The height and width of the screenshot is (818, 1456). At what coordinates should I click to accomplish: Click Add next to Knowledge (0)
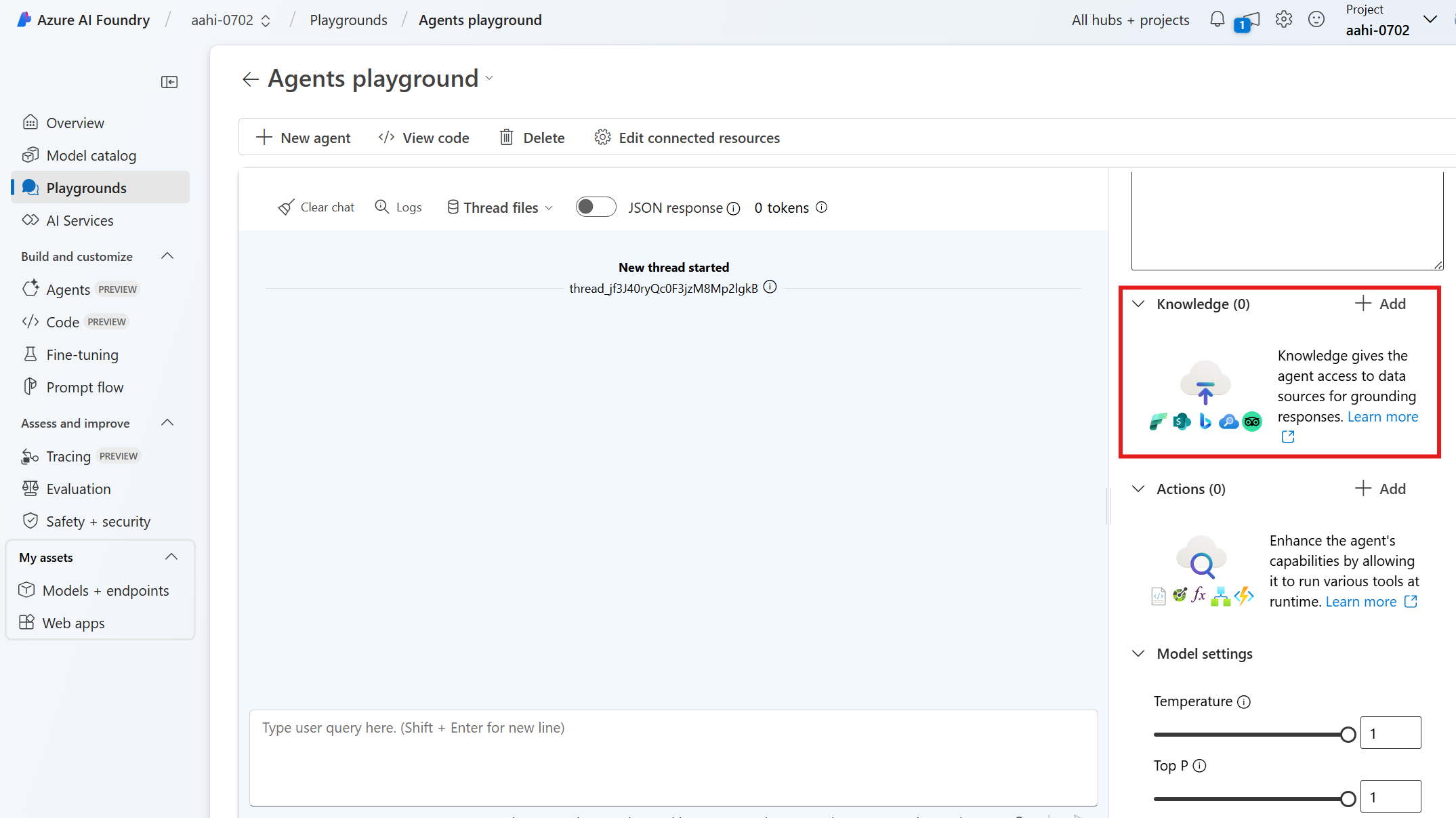[1380, 304]
